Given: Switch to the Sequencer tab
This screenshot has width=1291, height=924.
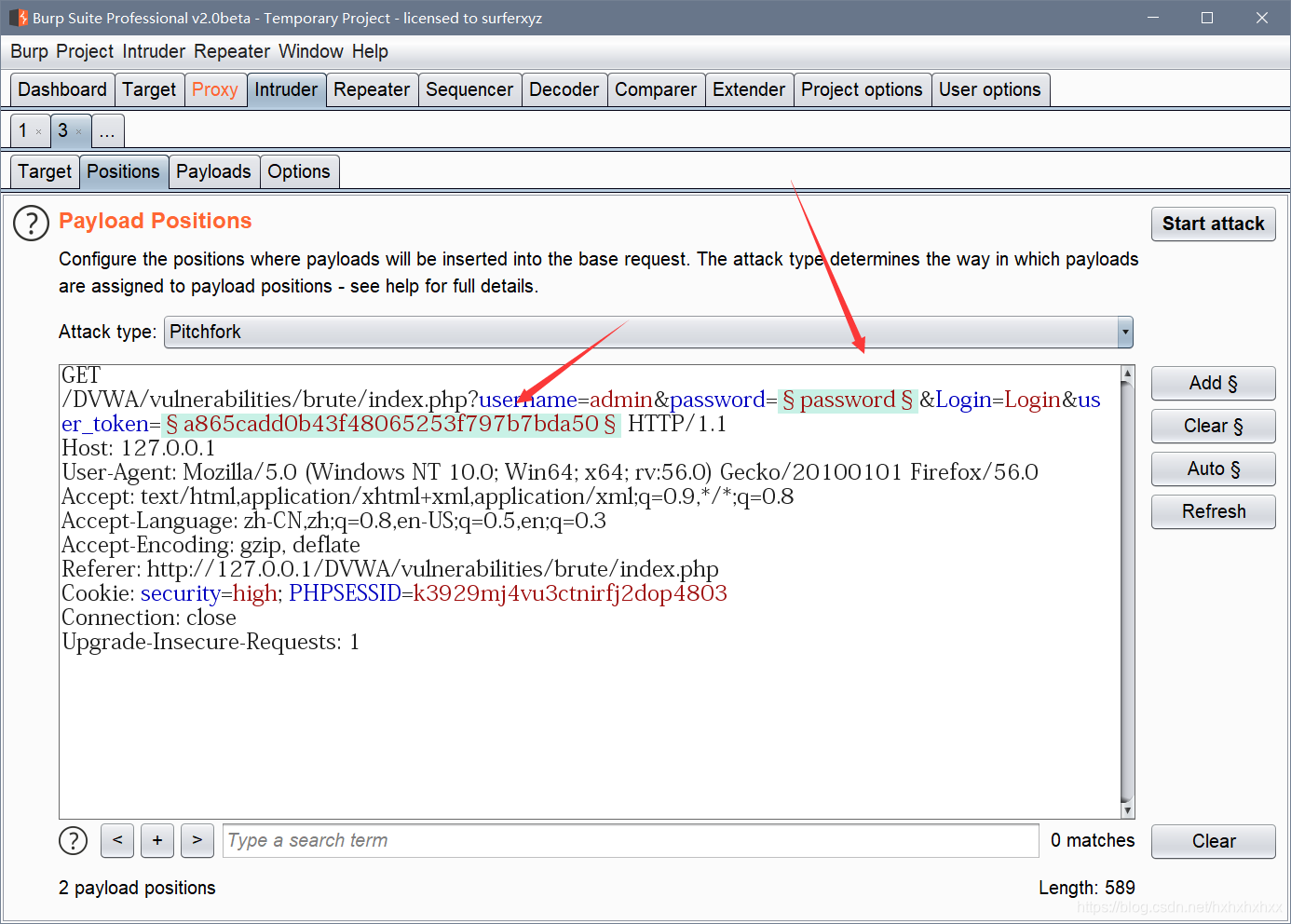Looking at the screenshot, I should point(469,89).
